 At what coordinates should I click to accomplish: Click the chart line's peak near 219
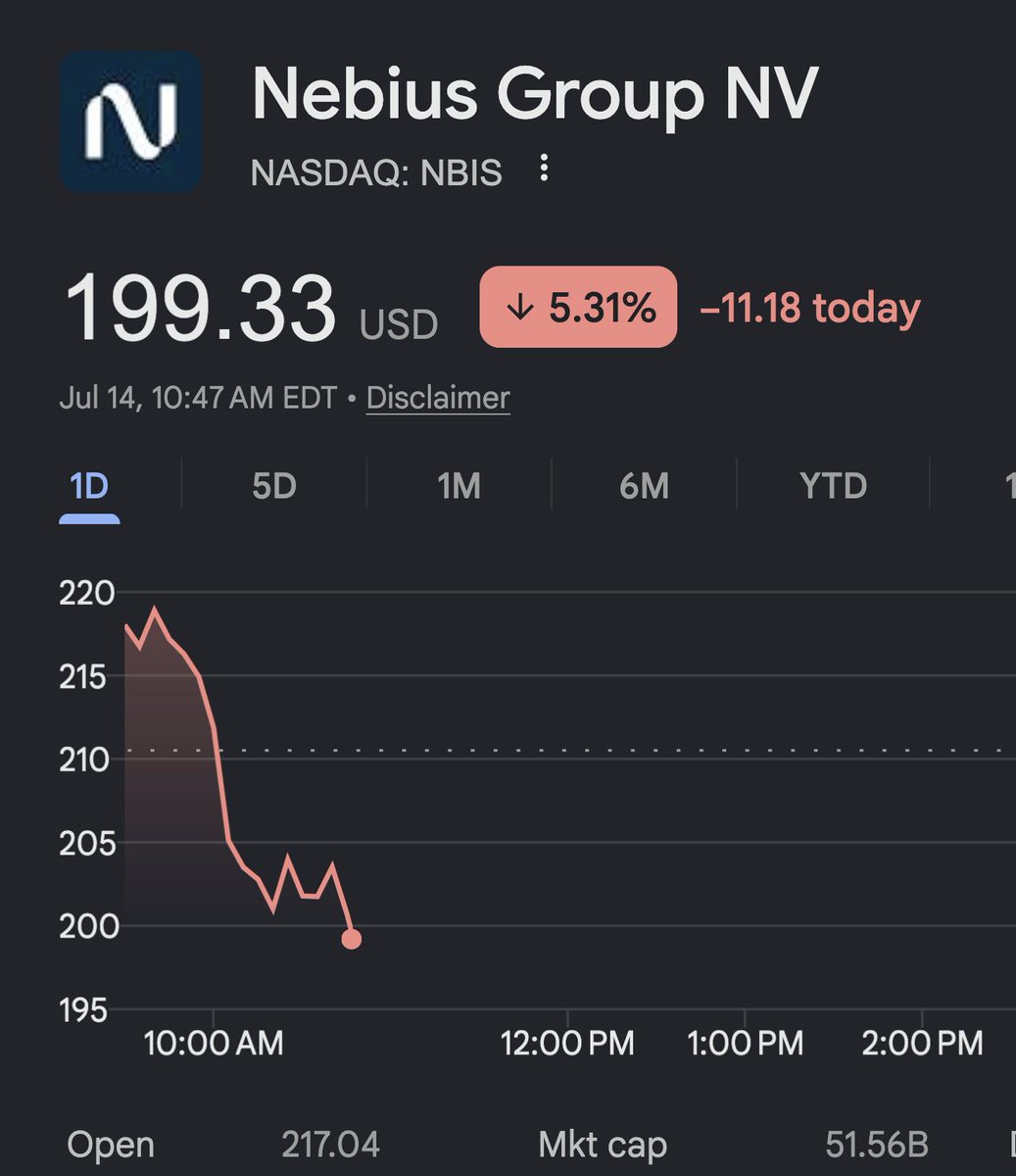(154, 611)
